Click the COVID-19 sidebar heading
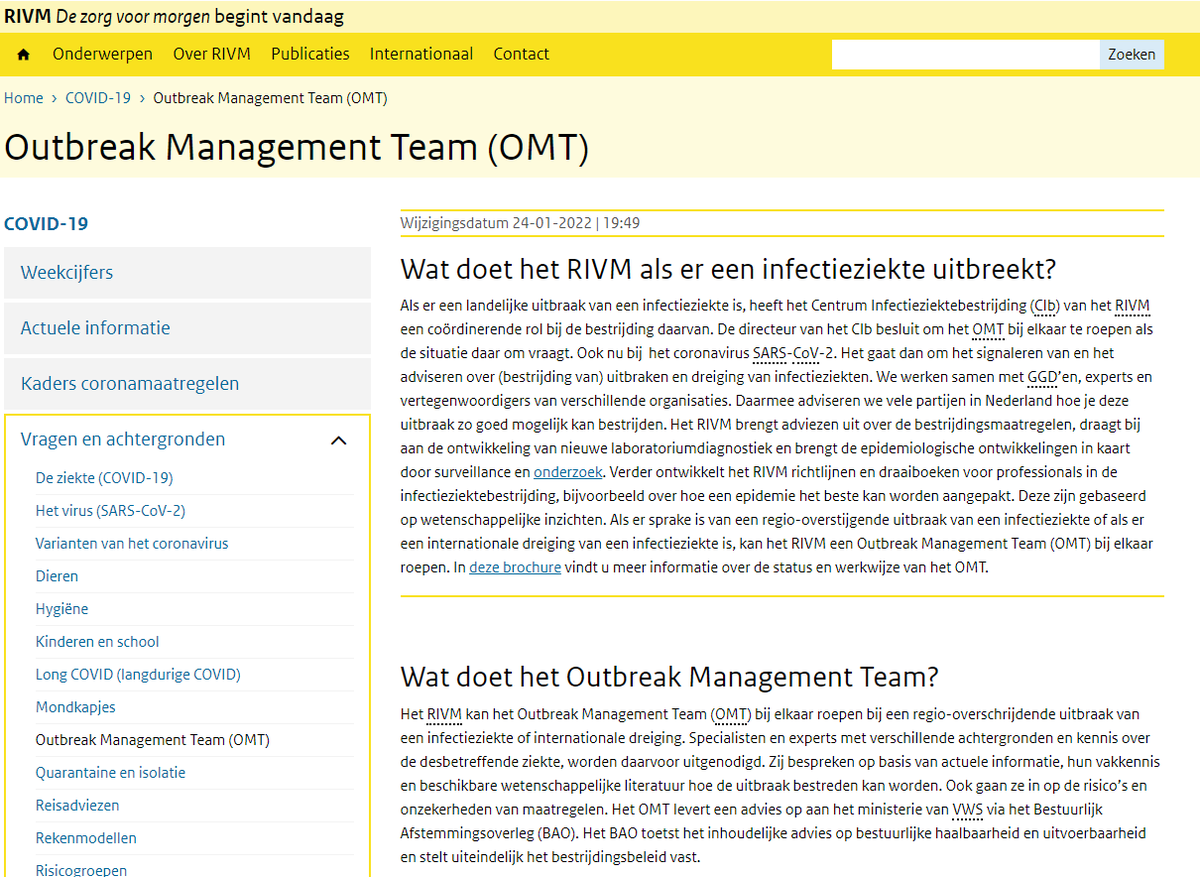The image size is (1200, 877). tap(46, 224)
